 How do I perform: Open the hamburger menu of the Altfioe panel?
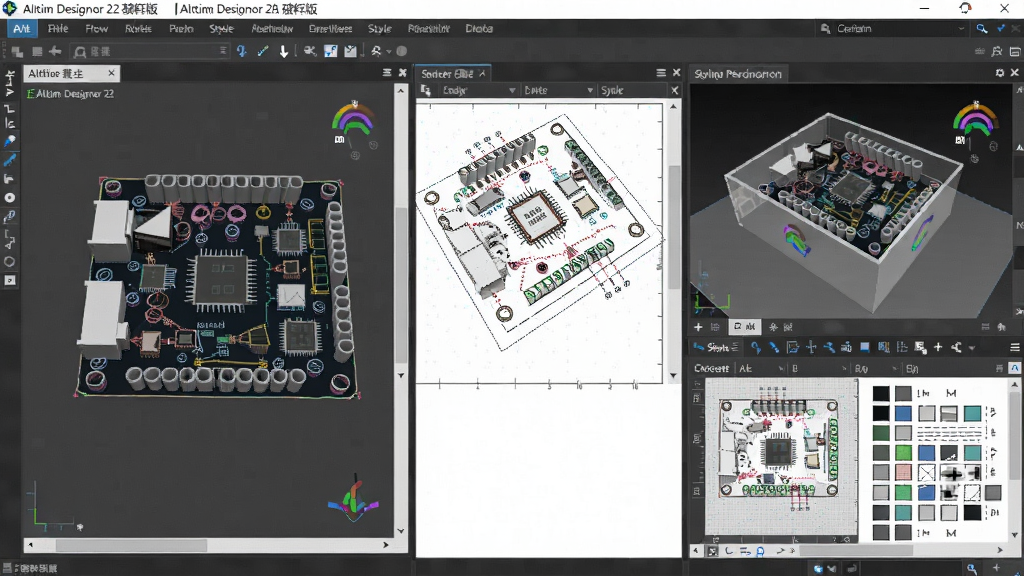pyautogui.click(x=387, y=73)
